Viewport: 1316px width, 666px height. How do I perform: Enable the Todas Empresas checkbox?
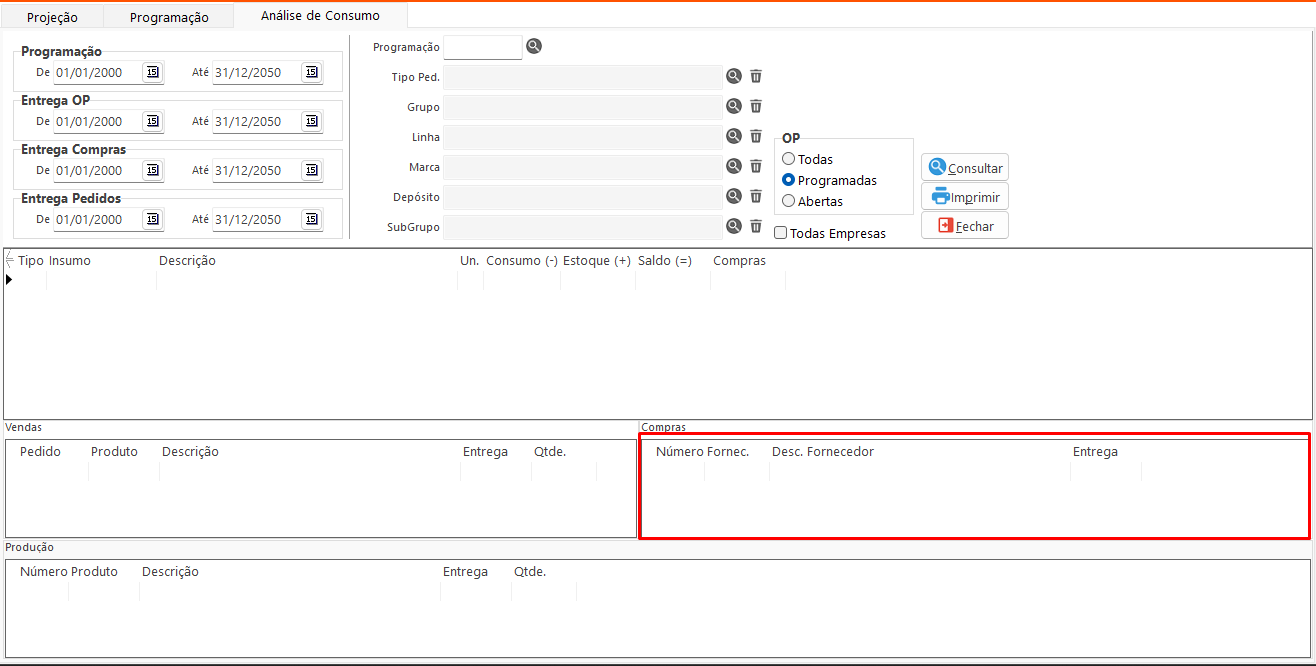tap(781, 233)
